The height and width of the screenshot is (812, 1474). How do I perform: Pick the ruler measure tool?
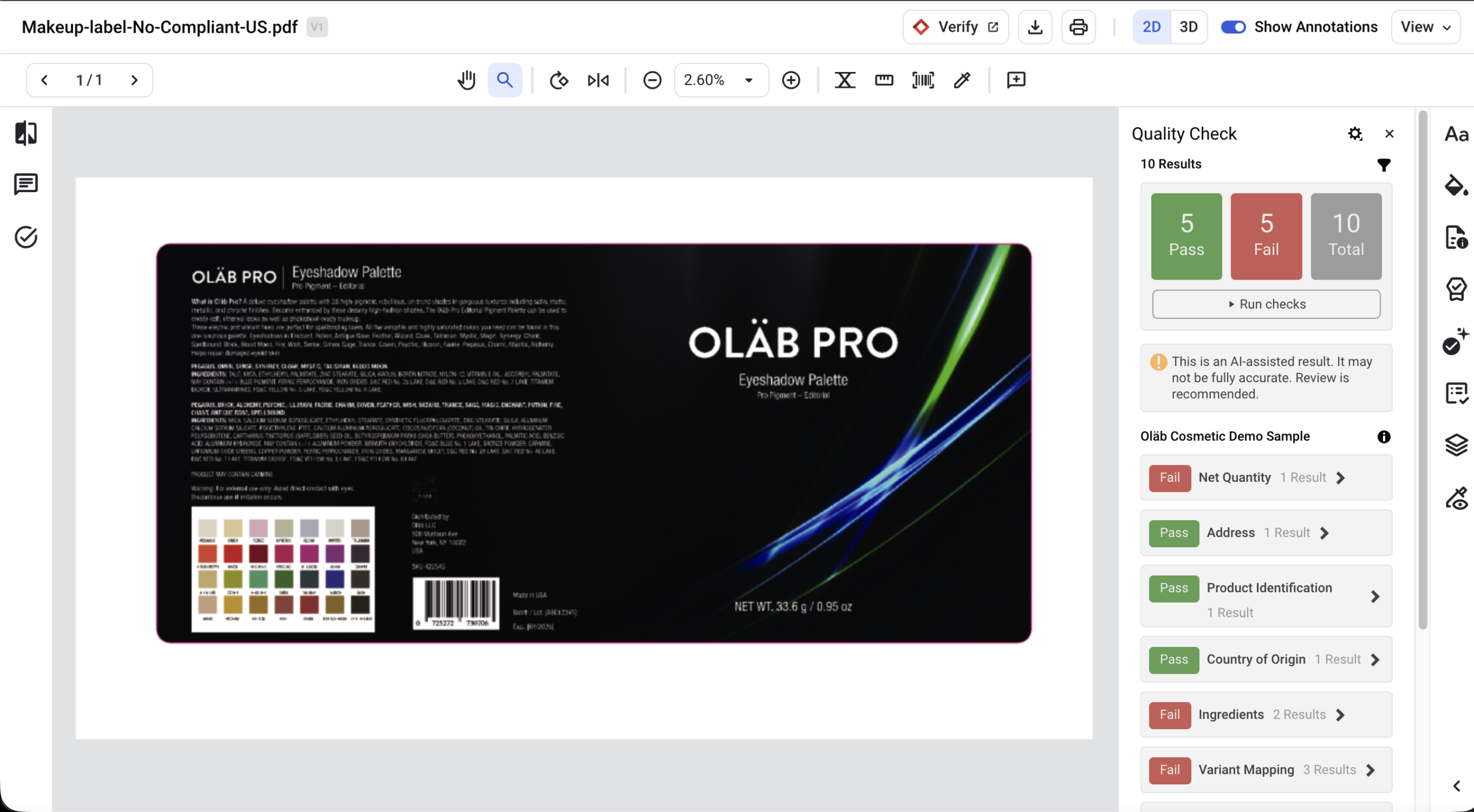click(x=884, y=80)
